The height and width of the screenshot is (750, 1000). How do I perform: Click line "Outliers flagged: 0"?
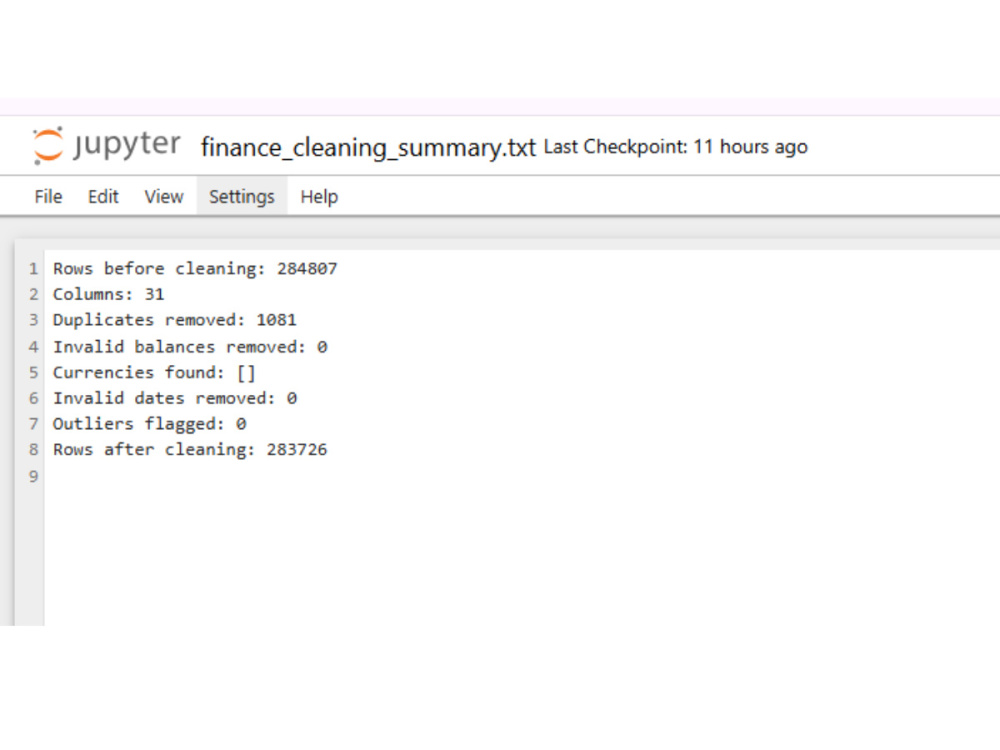(x=149, y=423)
